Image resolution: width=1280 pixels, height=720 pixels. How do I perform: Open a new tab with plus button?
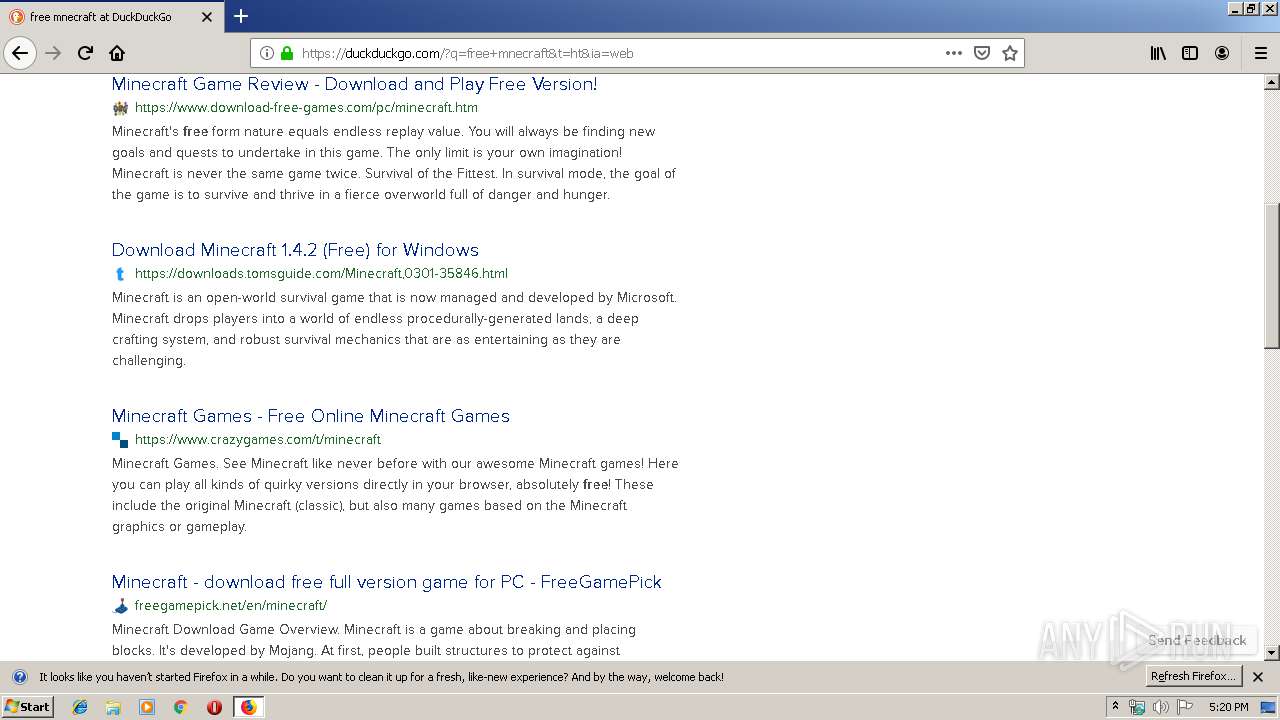[241, 16]
